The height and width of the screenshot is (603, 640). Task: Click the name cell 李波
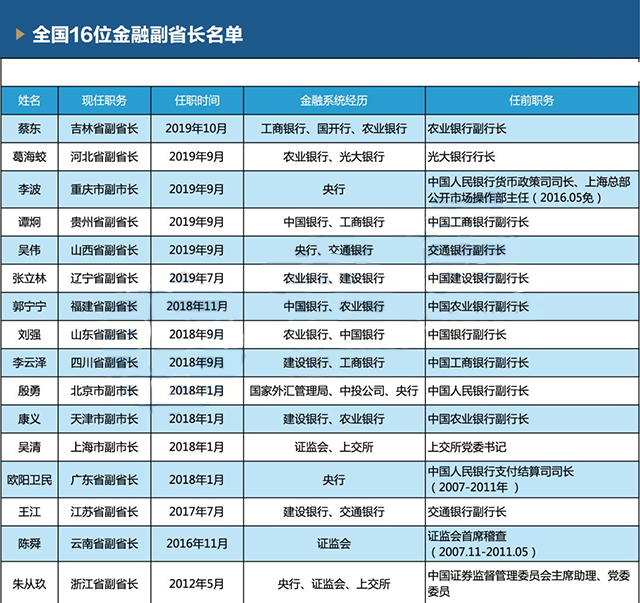tap(29, 189)
